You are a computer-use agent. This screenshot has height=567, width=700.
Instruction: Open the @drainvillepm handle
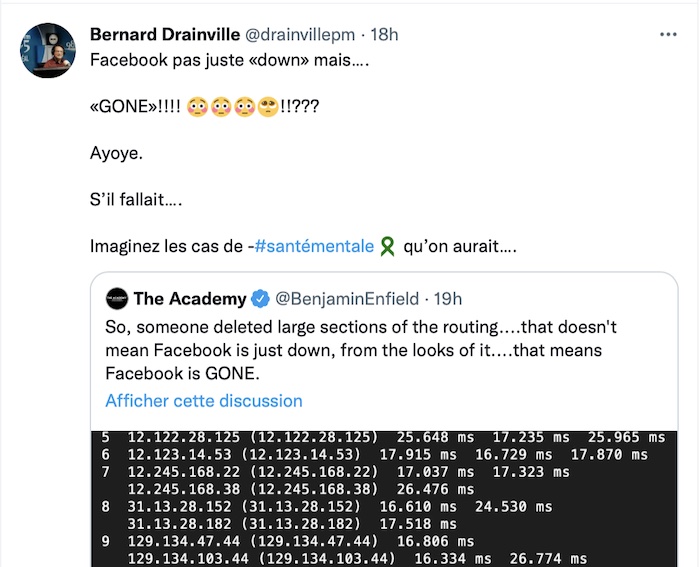300,35
